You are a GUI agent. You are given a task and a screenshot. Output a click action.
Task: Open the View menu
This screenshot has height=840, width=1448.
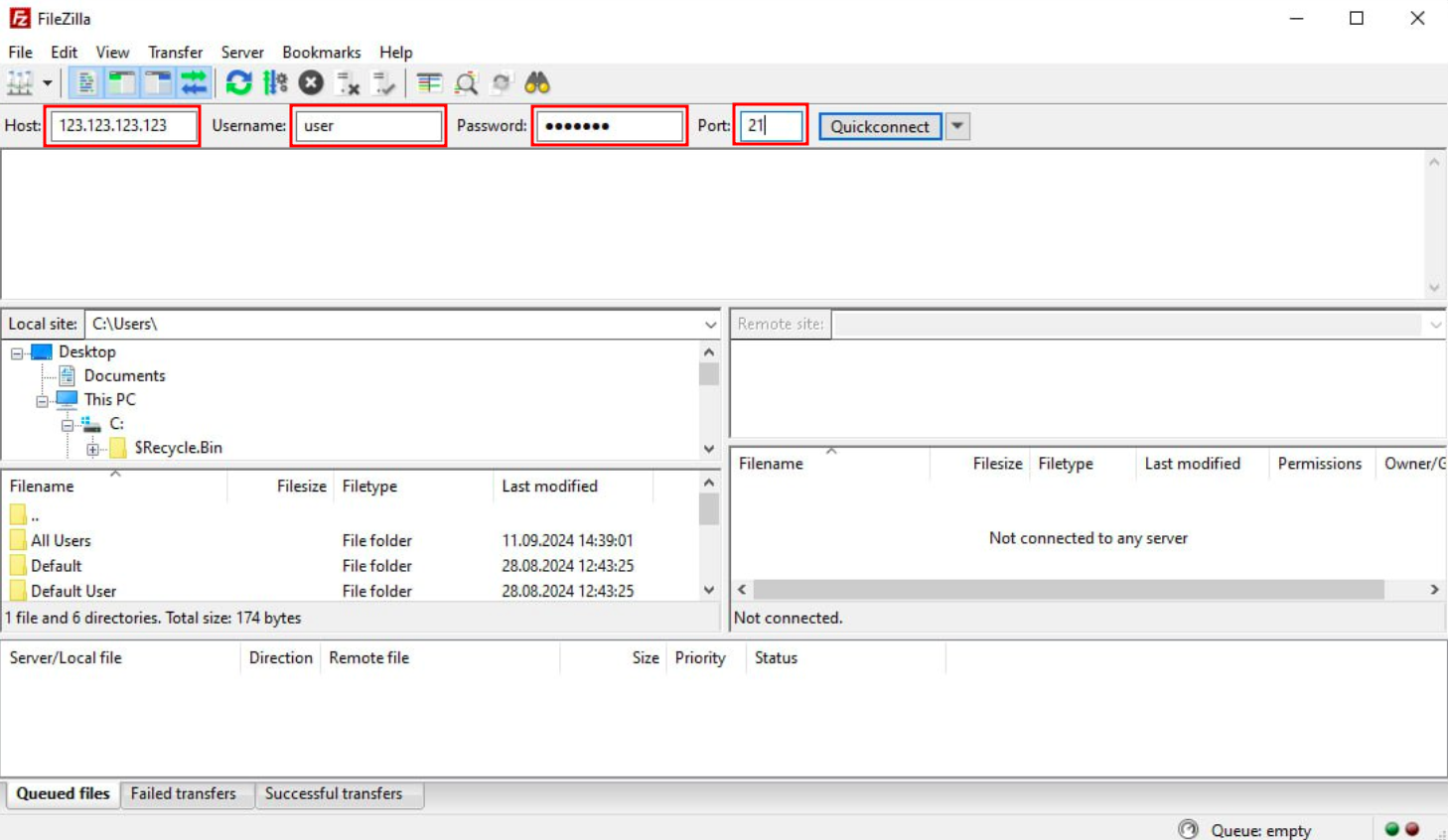tap(112, 53)
